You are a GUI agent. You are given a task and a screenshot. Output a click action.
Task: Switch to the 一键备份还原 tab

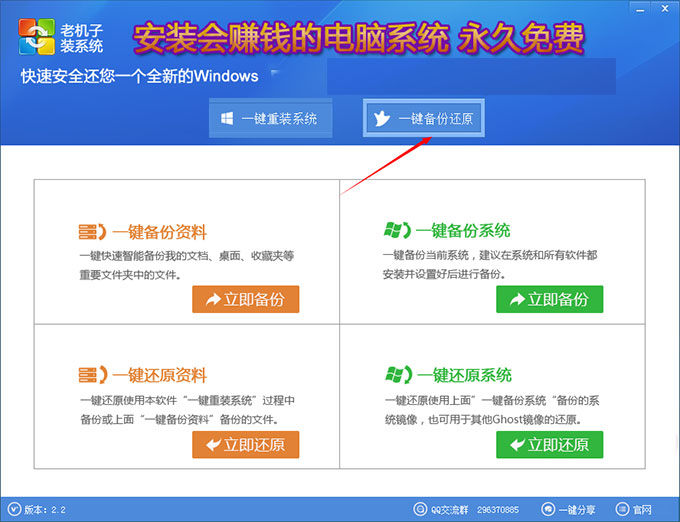[424, 118]
